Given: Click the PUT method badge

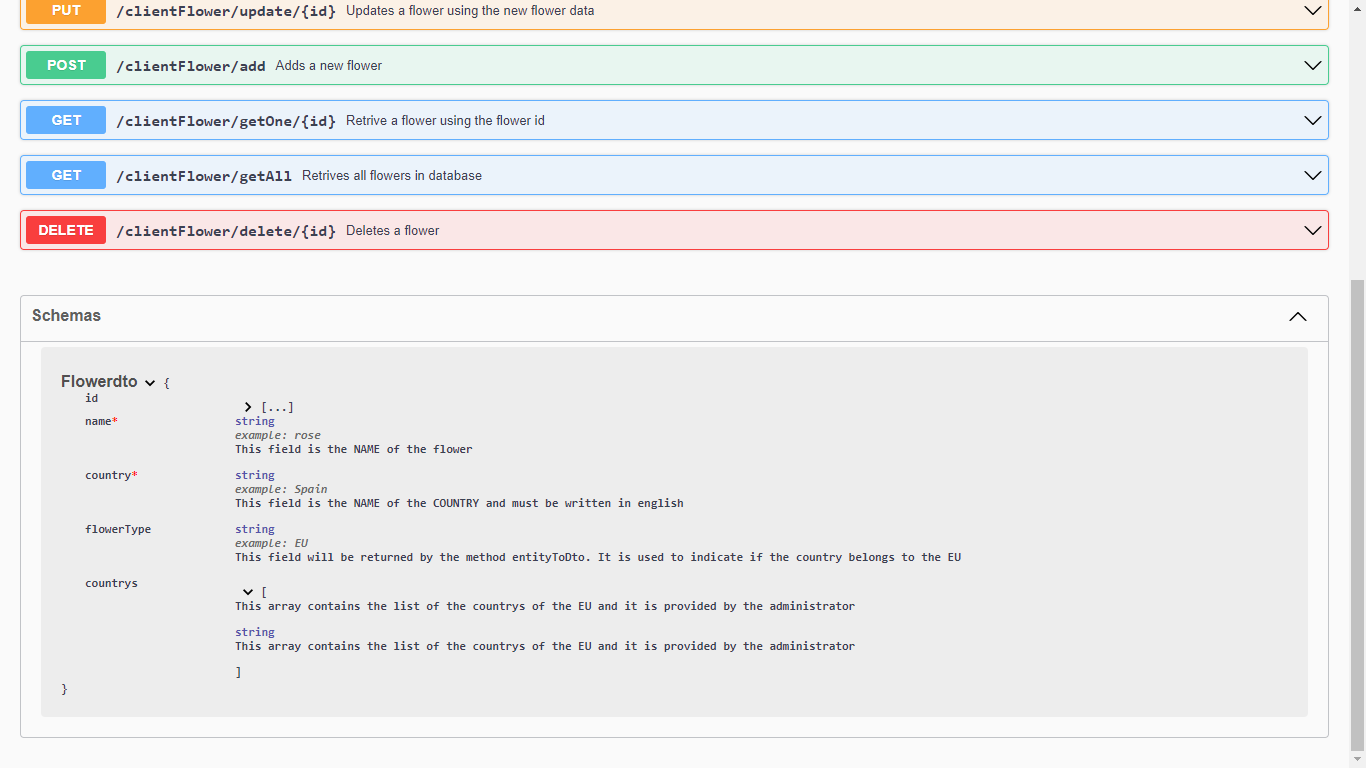Looking at the screenshot, I should pyautogui.click(x=65, y=11).
